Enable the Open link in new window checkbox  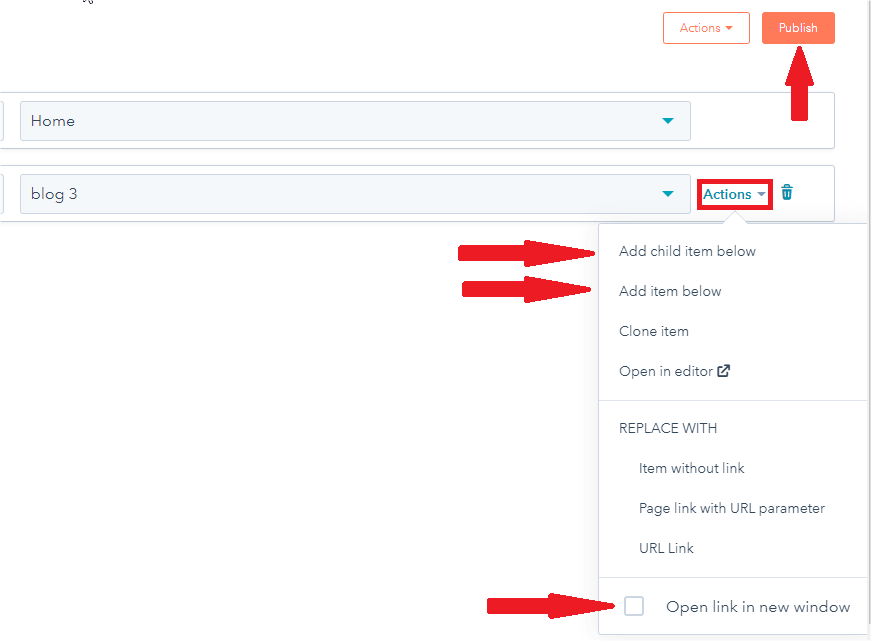tap(634, 606)
